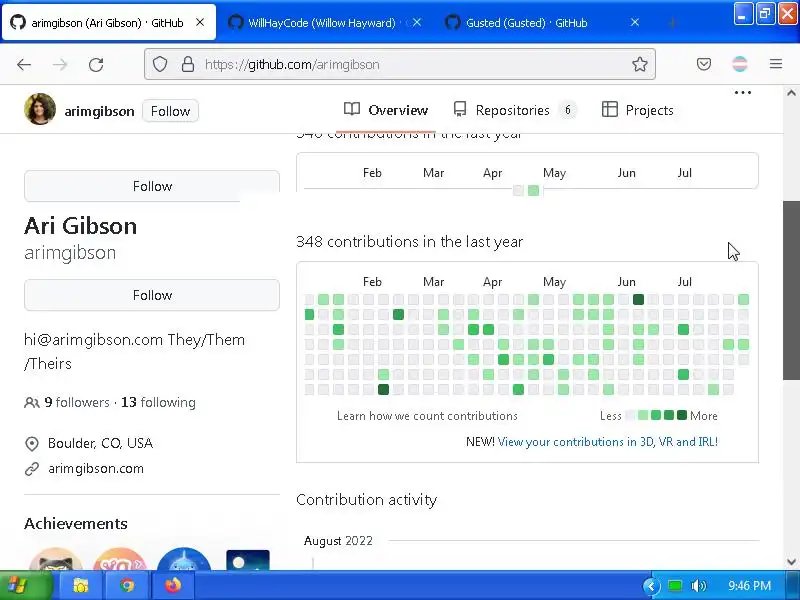Open the file explorer taskbar icon
The width and height of the screenshot is (800, 600).
(x=81, y=586)
